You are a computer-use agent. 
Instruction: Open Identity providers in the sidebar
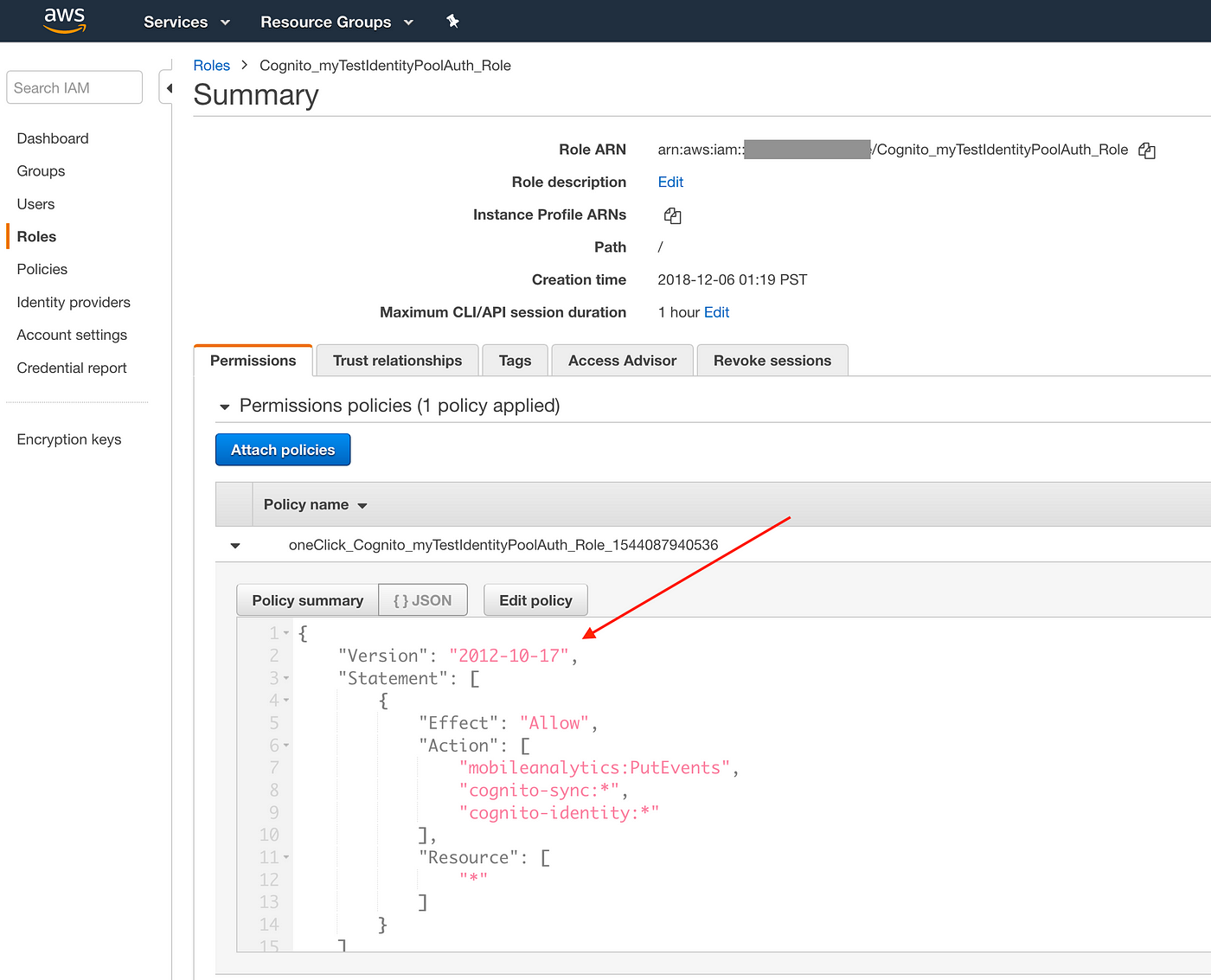point(74,303)
